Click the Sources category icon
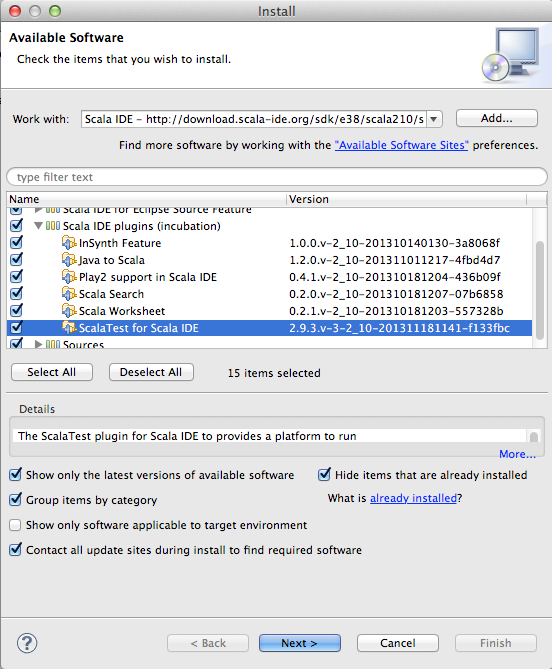 click(x=53, y=344)
